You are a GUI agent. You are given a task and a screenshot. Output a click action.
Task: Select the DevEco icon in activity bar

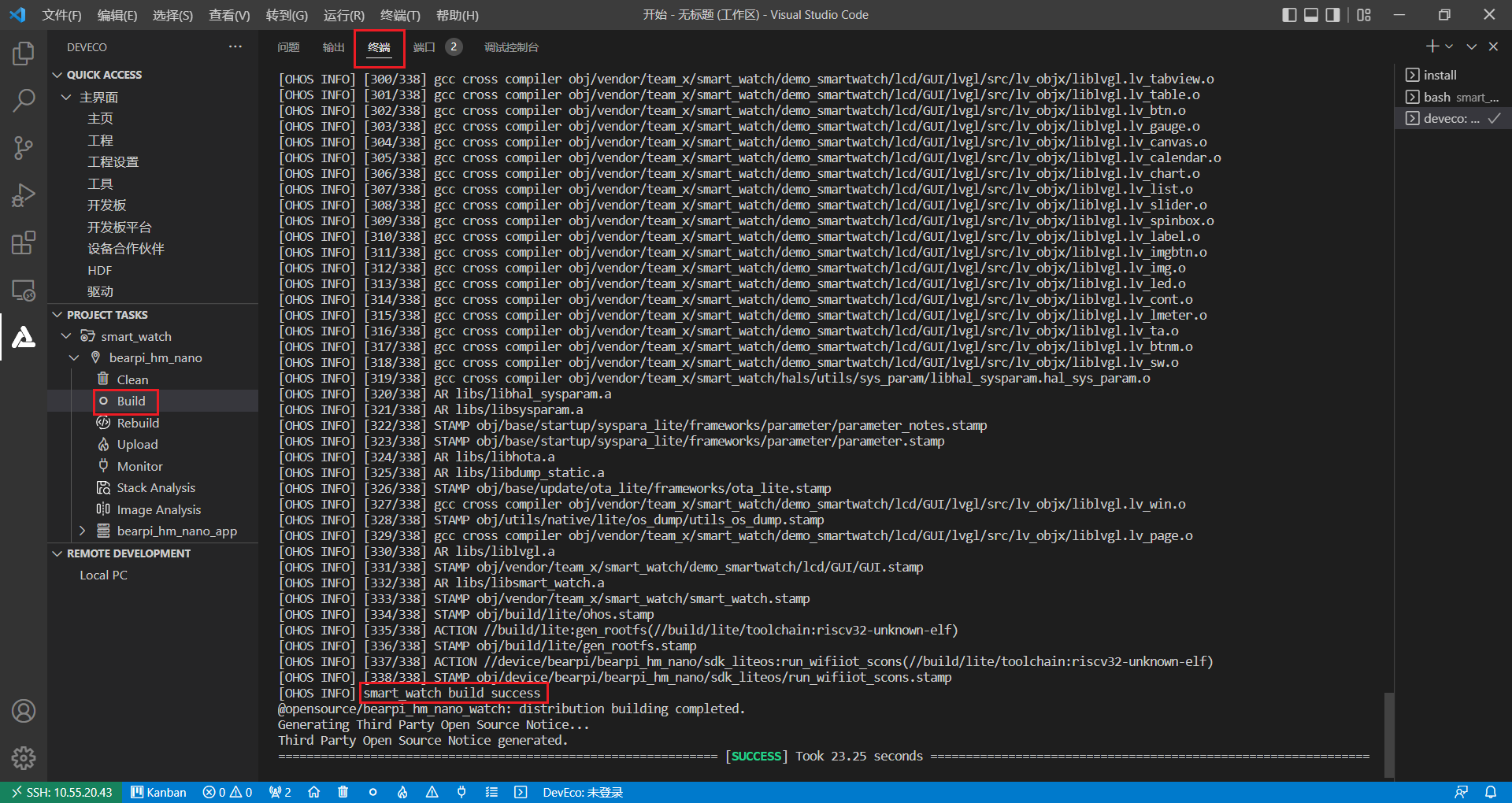(24, 337)
